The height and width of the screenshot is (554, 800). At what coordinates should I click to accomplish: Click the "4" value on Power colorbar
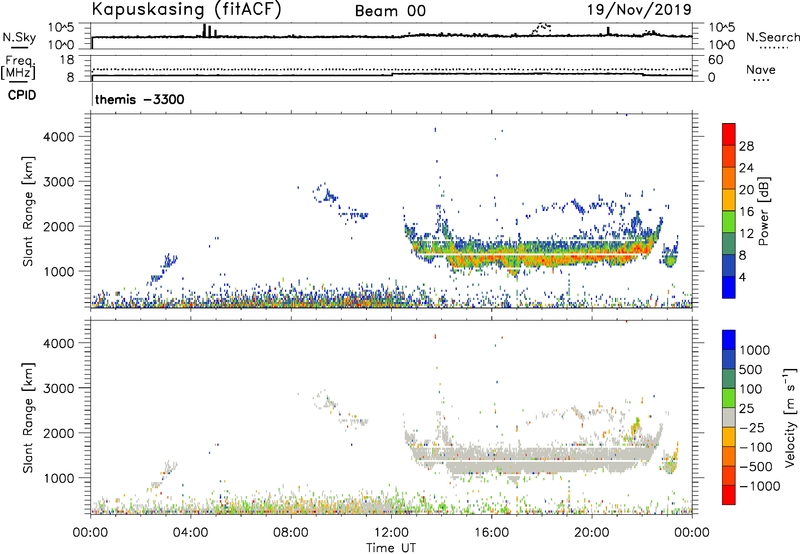click(742, 277)
